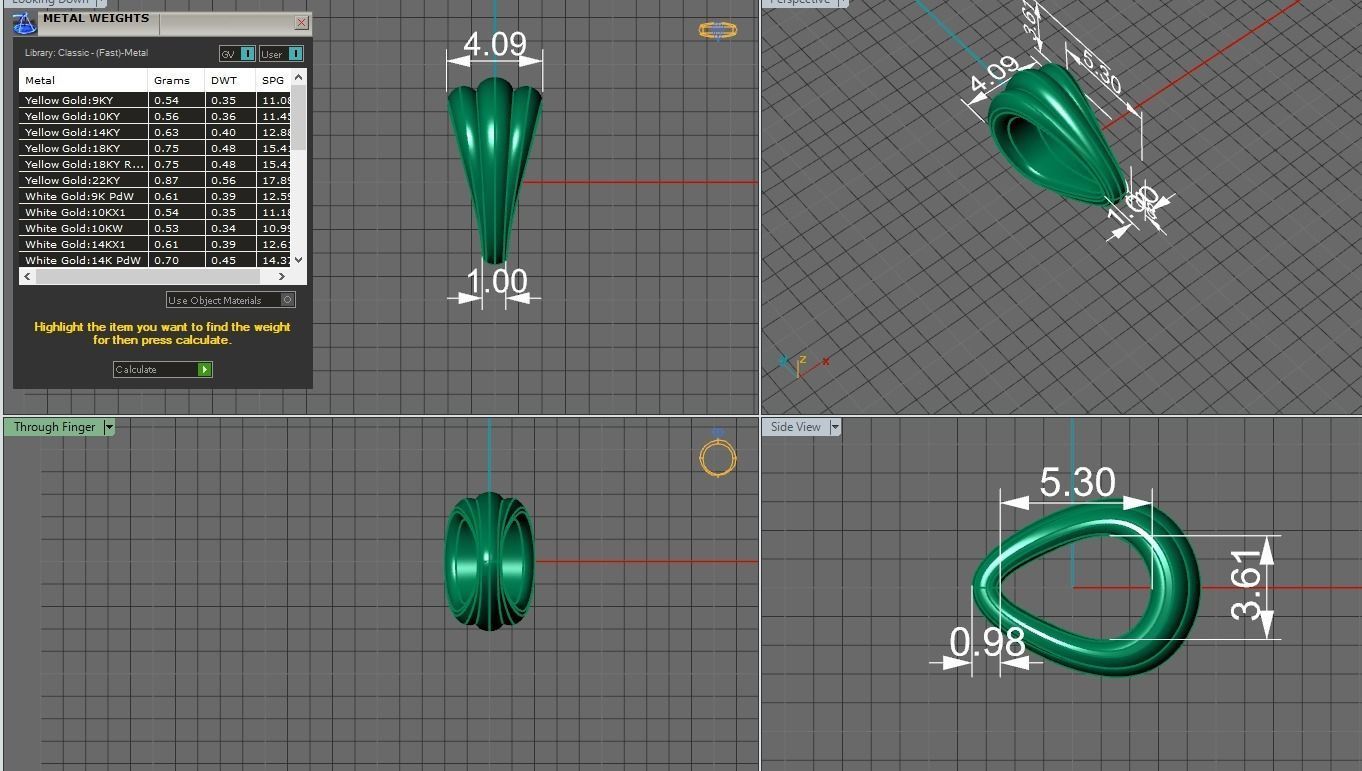Viewport: 1362px width, 771px height.
Task: Click the METAL WEIGHTS panel title
Action: tap(96, 18)
